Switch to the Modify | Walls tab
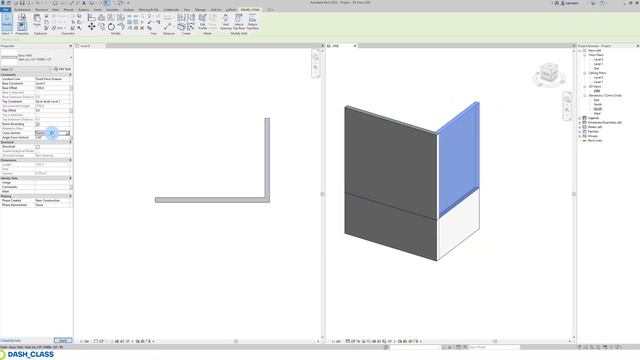Viewport: 640px width, 360px height. tap(250, 9)
